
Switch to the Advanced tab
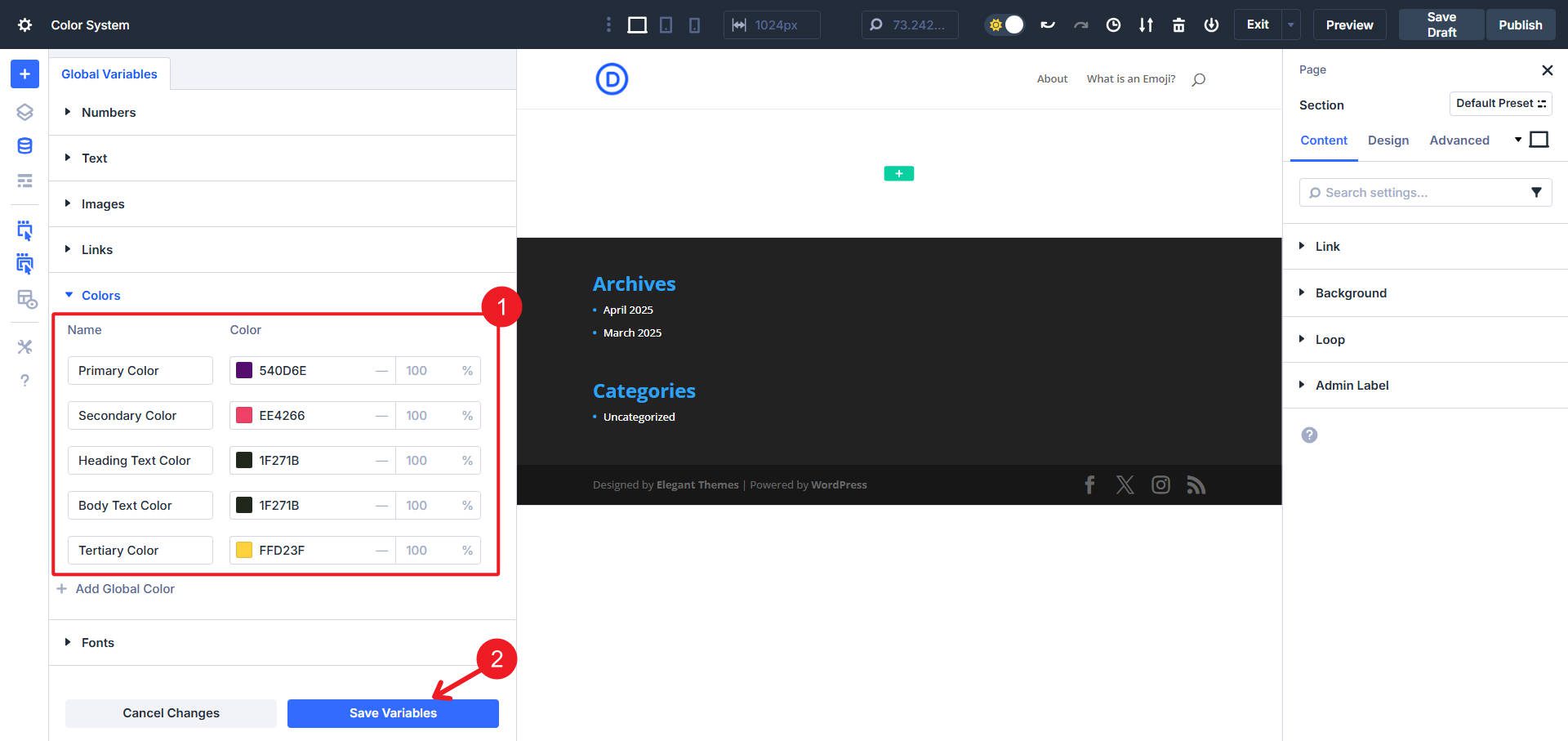point(1459,140)
